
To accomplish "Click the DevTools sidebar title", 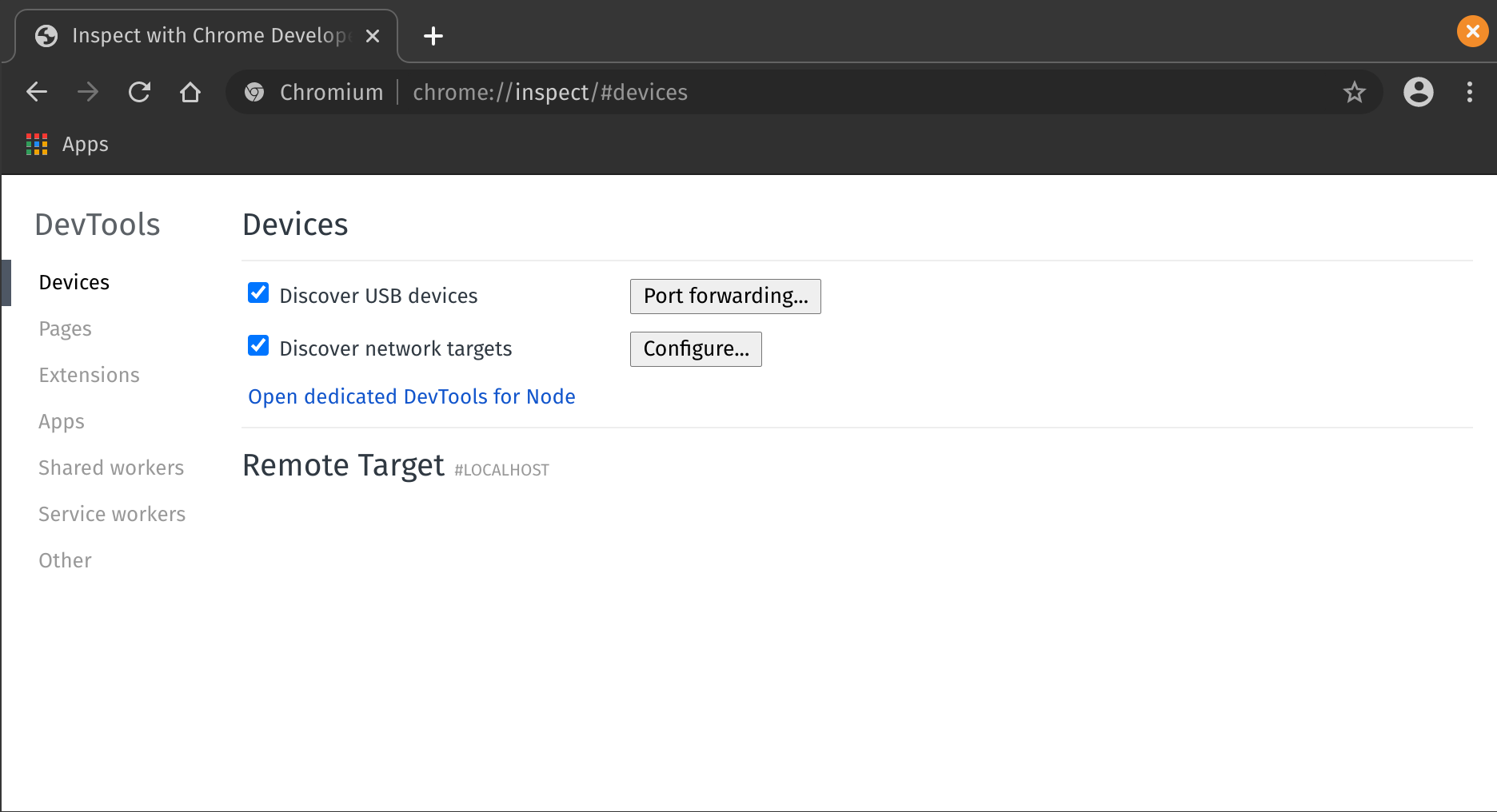I will pos(98,225).
